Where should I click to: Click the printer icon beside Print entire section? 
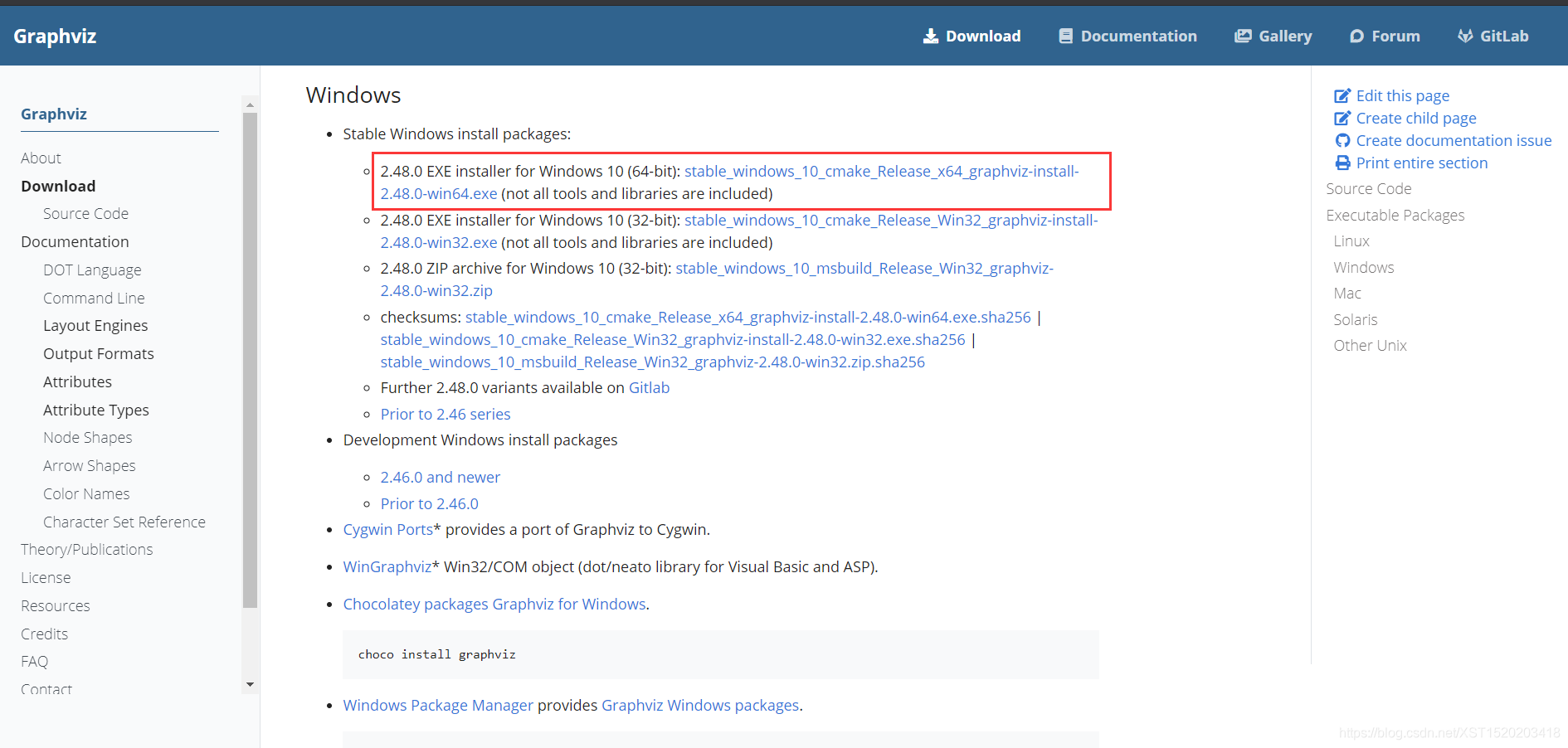pyautogui.click(x=1342, y=163)
